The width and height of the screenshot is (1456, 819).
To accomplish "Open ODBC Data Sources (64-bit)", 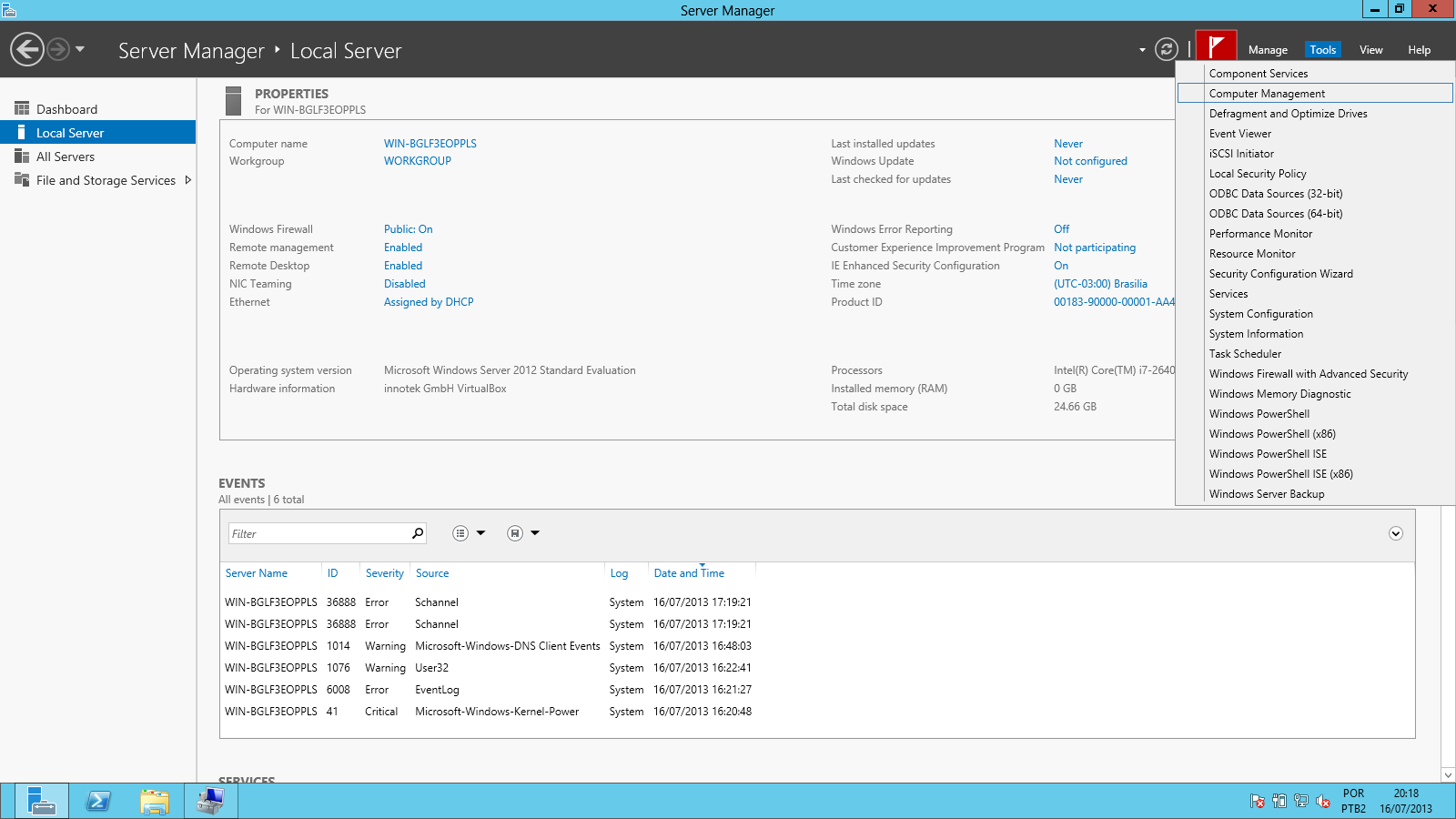I will pos(1315,214).
